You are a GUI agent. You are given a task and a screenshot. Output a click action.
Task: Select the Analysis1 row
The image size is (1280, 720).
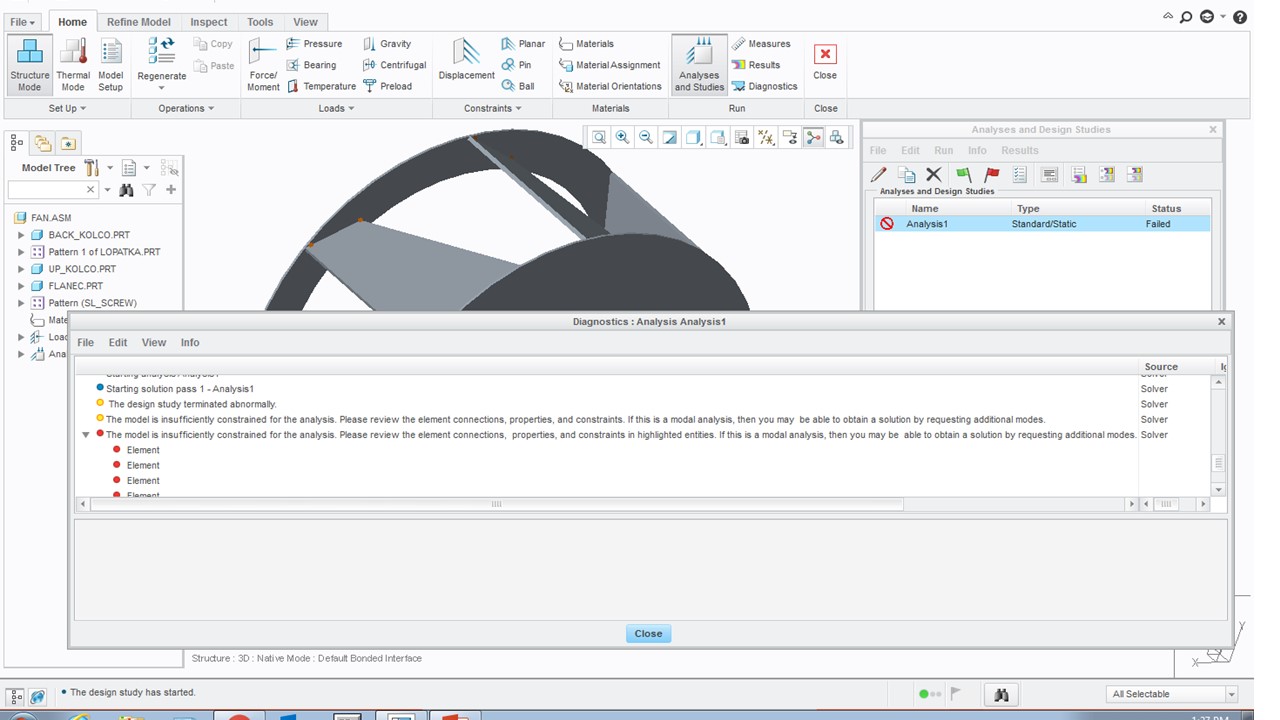click(1042, 224)
